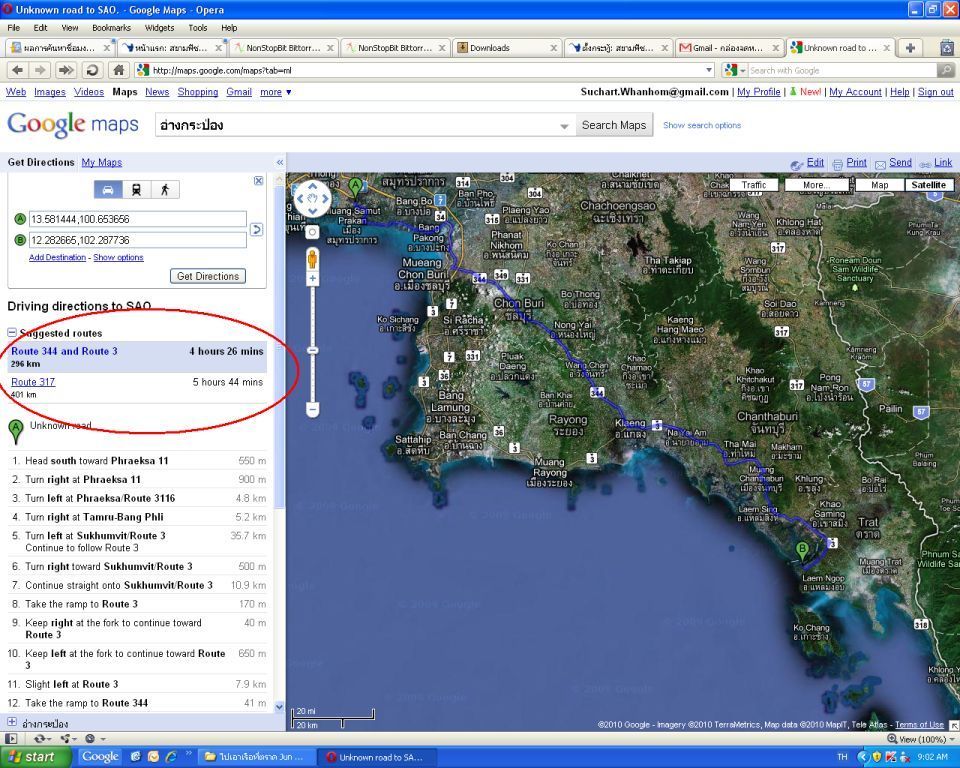Click the Search Maps button
This screenshot has height=768, width=960.
614,125
